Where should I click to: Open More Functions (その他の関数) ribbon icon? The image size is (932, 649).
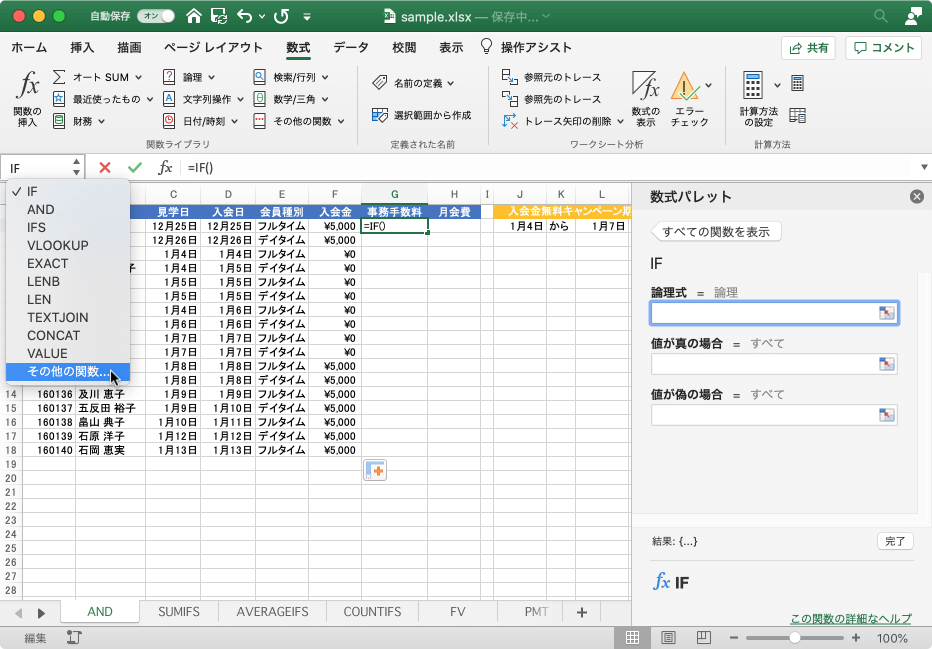pos(260,121)
